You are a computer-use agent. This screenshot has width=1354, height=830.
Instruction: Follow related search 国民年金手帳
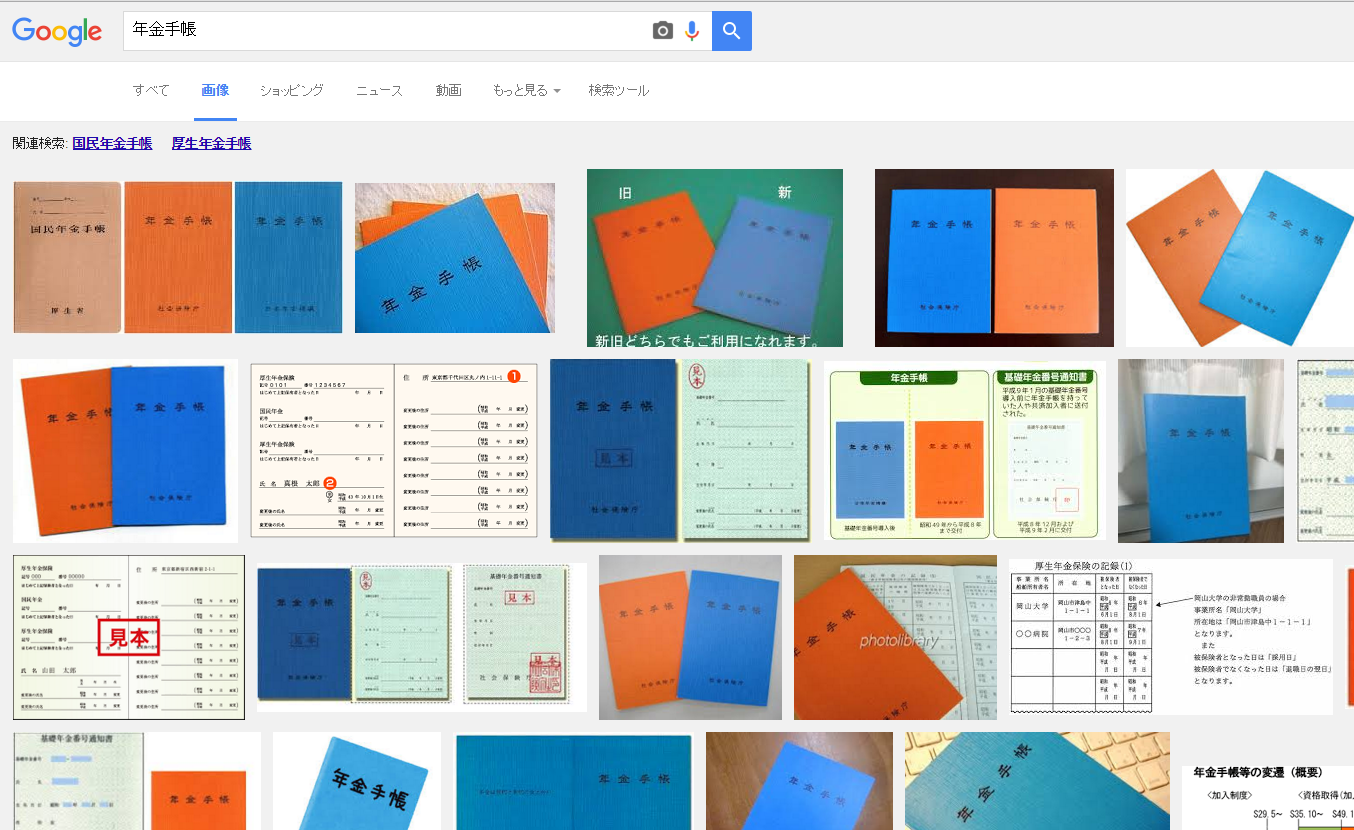tap(112, 144)
